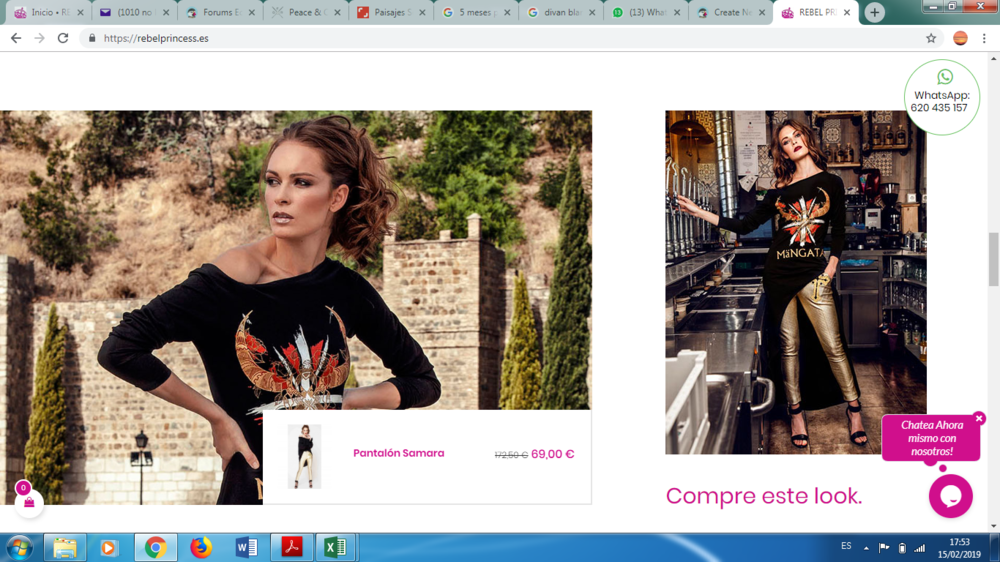
Task: Switch to the '5 meses' Google tab
Action: tap(476, 12)
